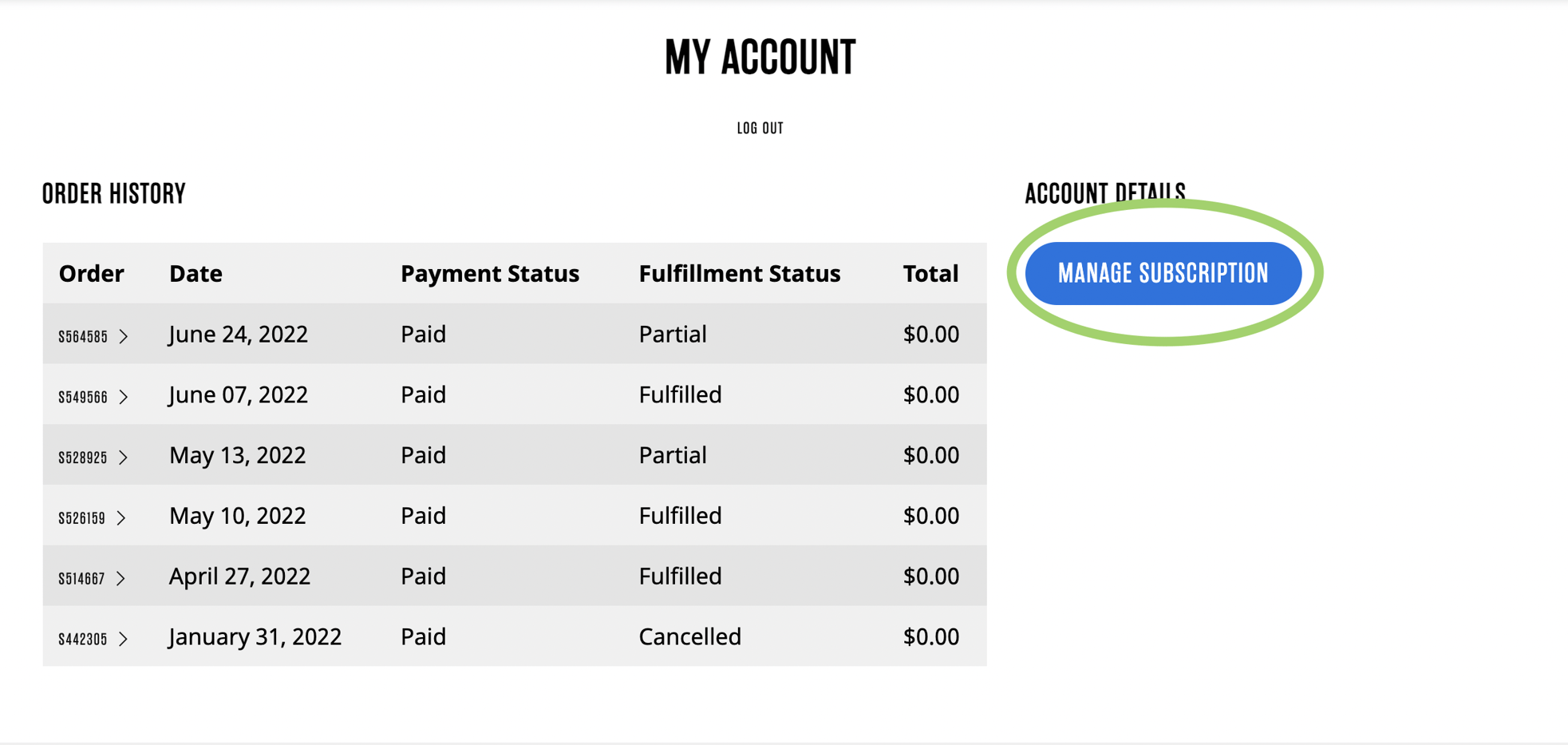
Task: Click the Payment Status column header
Action: click(490, 273)
